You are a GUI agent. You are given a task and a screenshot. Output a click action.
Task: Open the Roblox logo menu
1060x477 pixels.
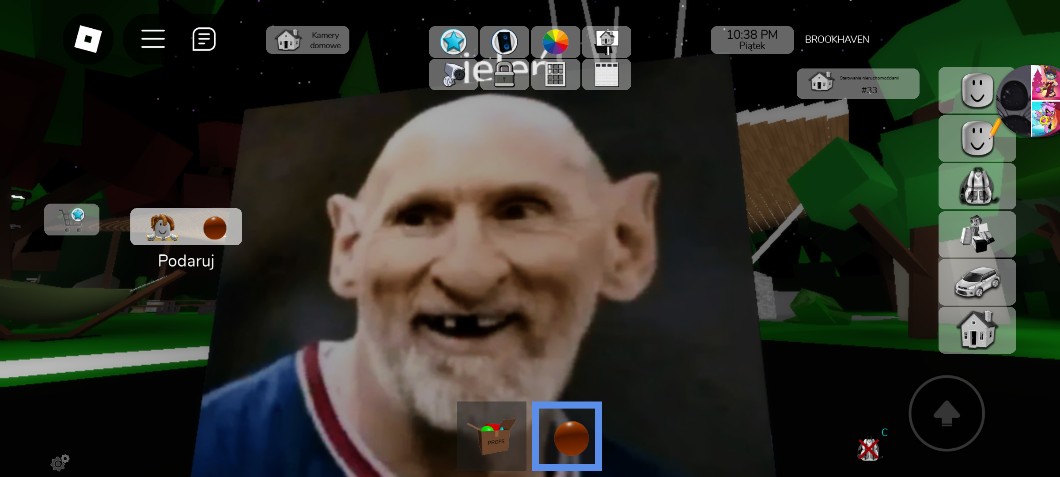coord(89,40)
